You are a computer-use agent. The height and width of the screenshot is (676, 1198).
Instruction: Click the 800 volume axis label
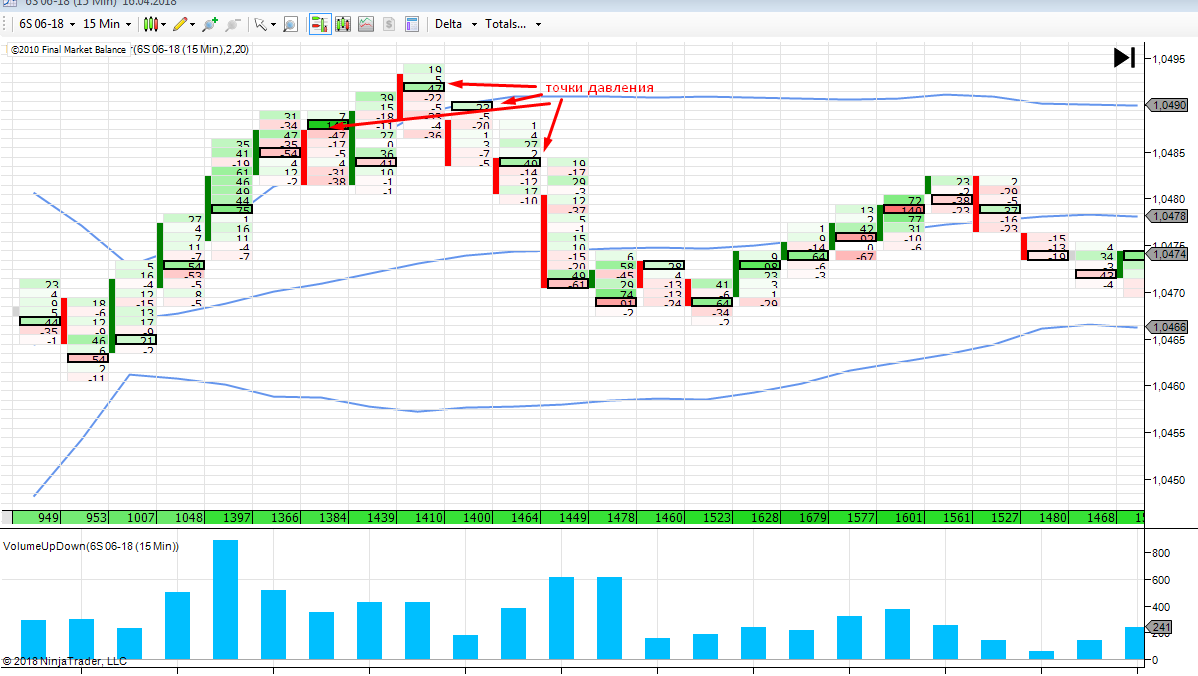coord(1161,553)
